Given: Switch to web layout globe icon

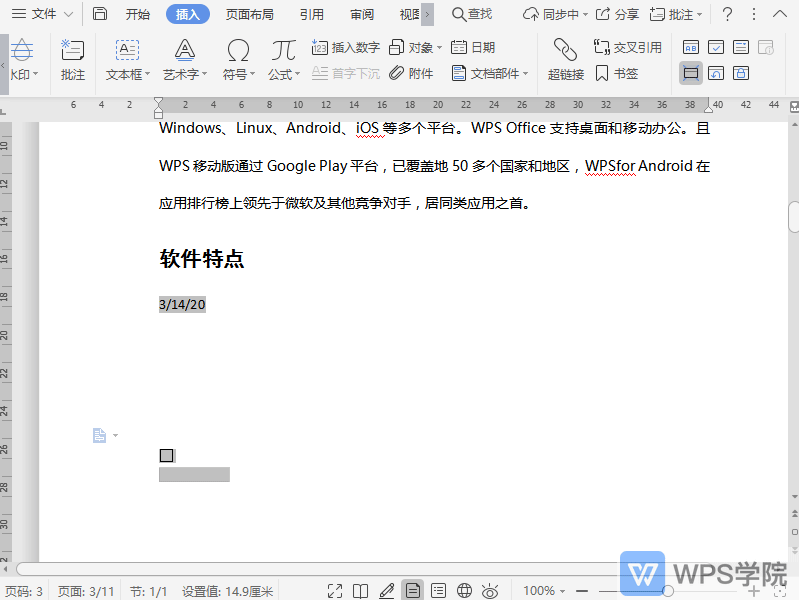Looking at the screenshot, I should (464, 591).
